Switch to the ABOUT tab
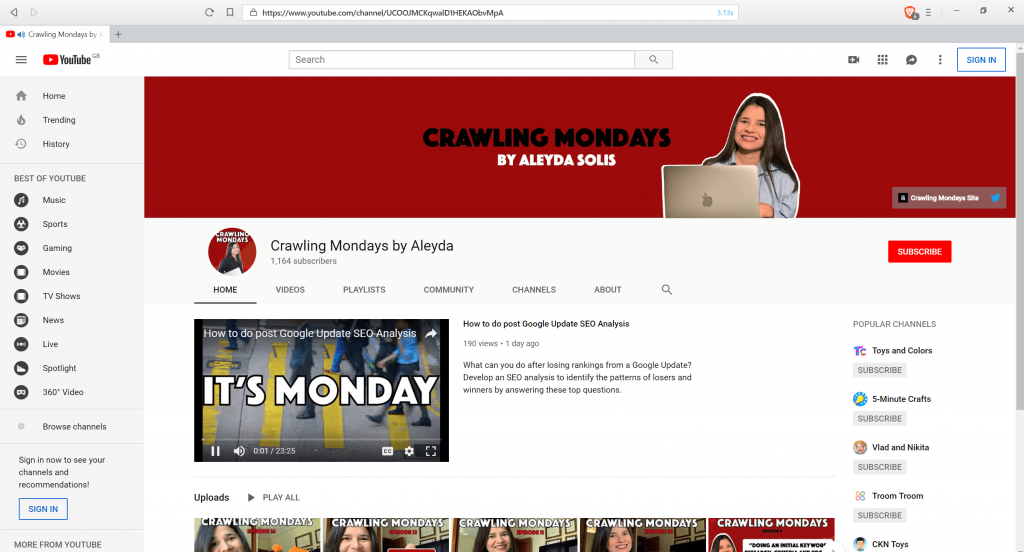 tap(607, 289)
